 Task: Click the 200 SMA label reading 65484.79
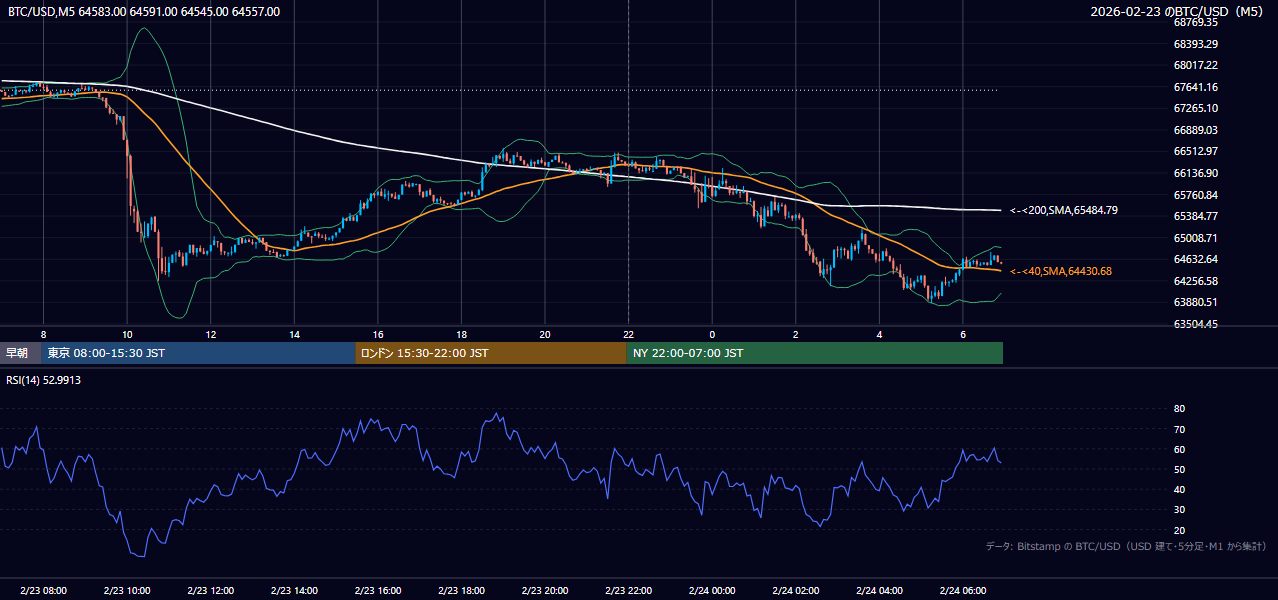click(x=1064, y=211)
